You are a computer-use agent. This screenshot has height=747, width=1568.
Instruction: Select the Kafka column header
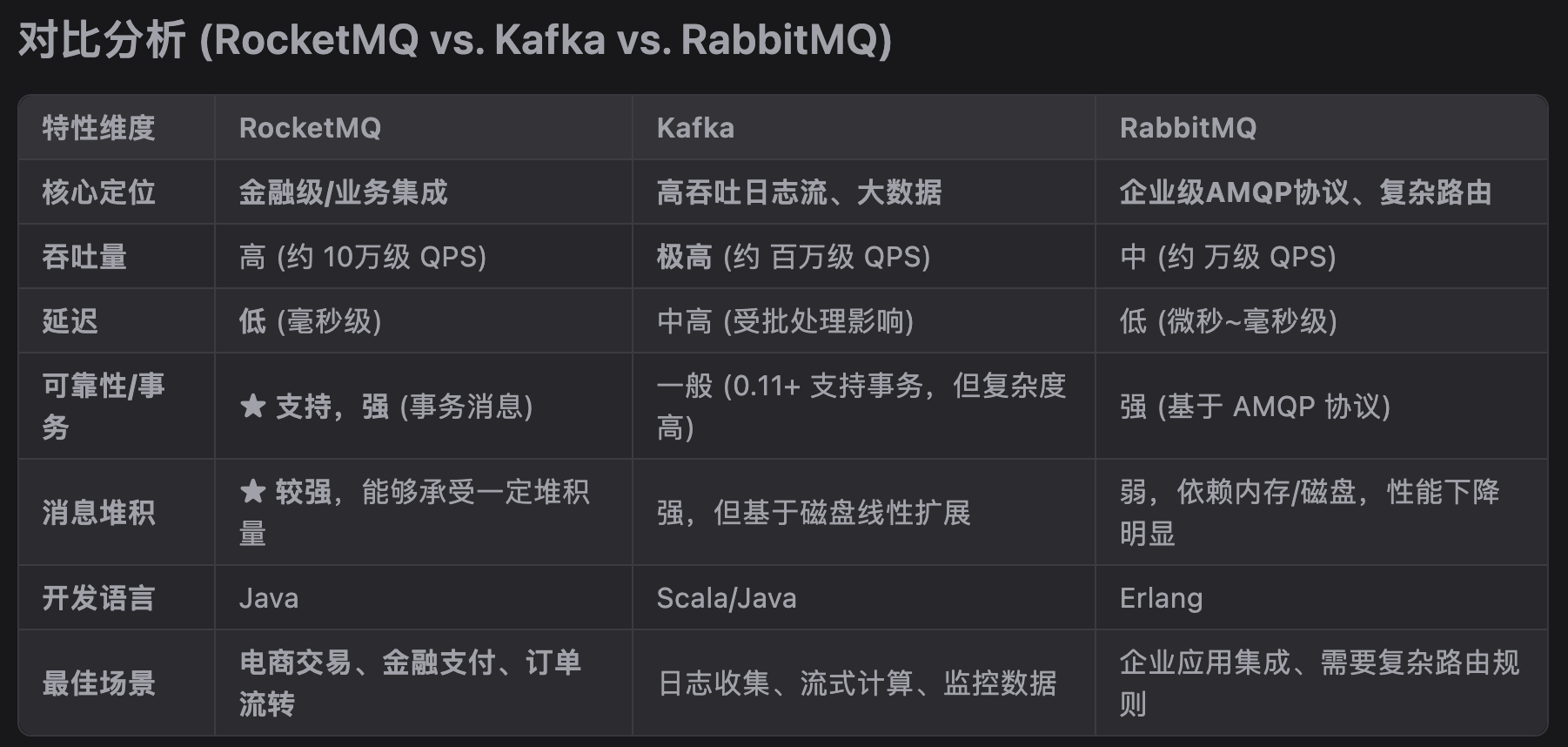(x=695, y=128)
